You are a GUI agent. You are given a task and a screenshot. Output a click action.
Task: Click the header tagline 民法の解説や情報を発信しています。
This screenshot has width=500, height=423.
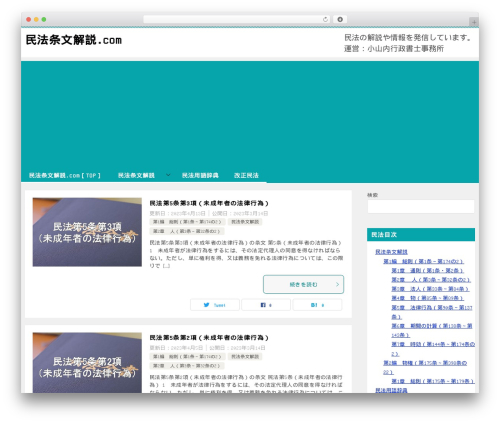(408, 38)
